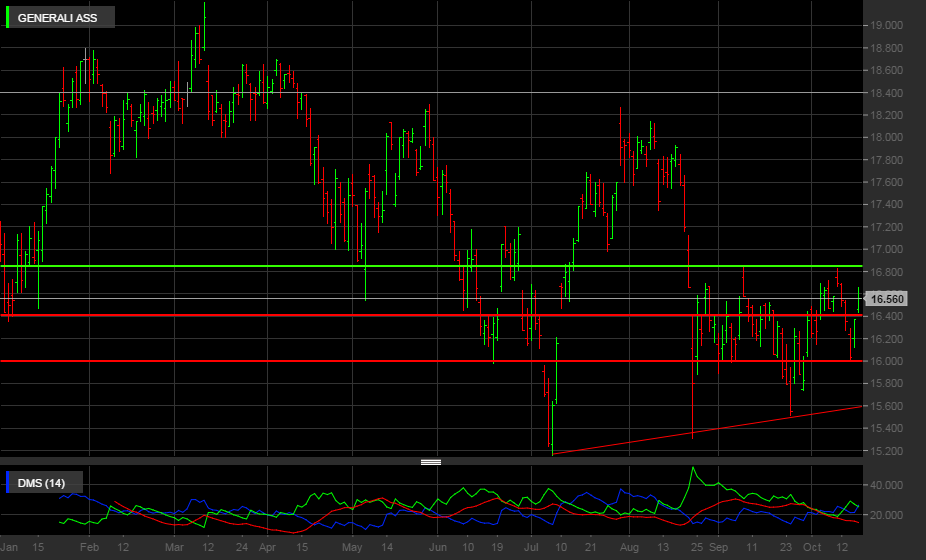Click the Mar date label
This screenshot has height=560, width=926.
point(174,547)
